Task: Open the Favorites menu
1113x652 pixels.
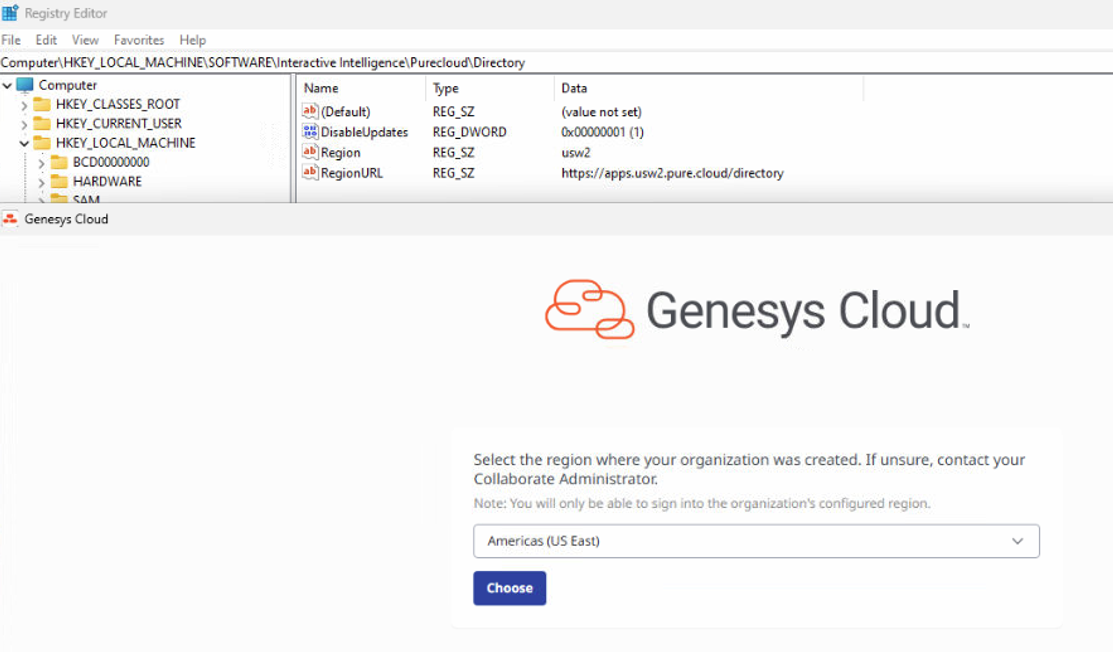Action: (139, 40)
